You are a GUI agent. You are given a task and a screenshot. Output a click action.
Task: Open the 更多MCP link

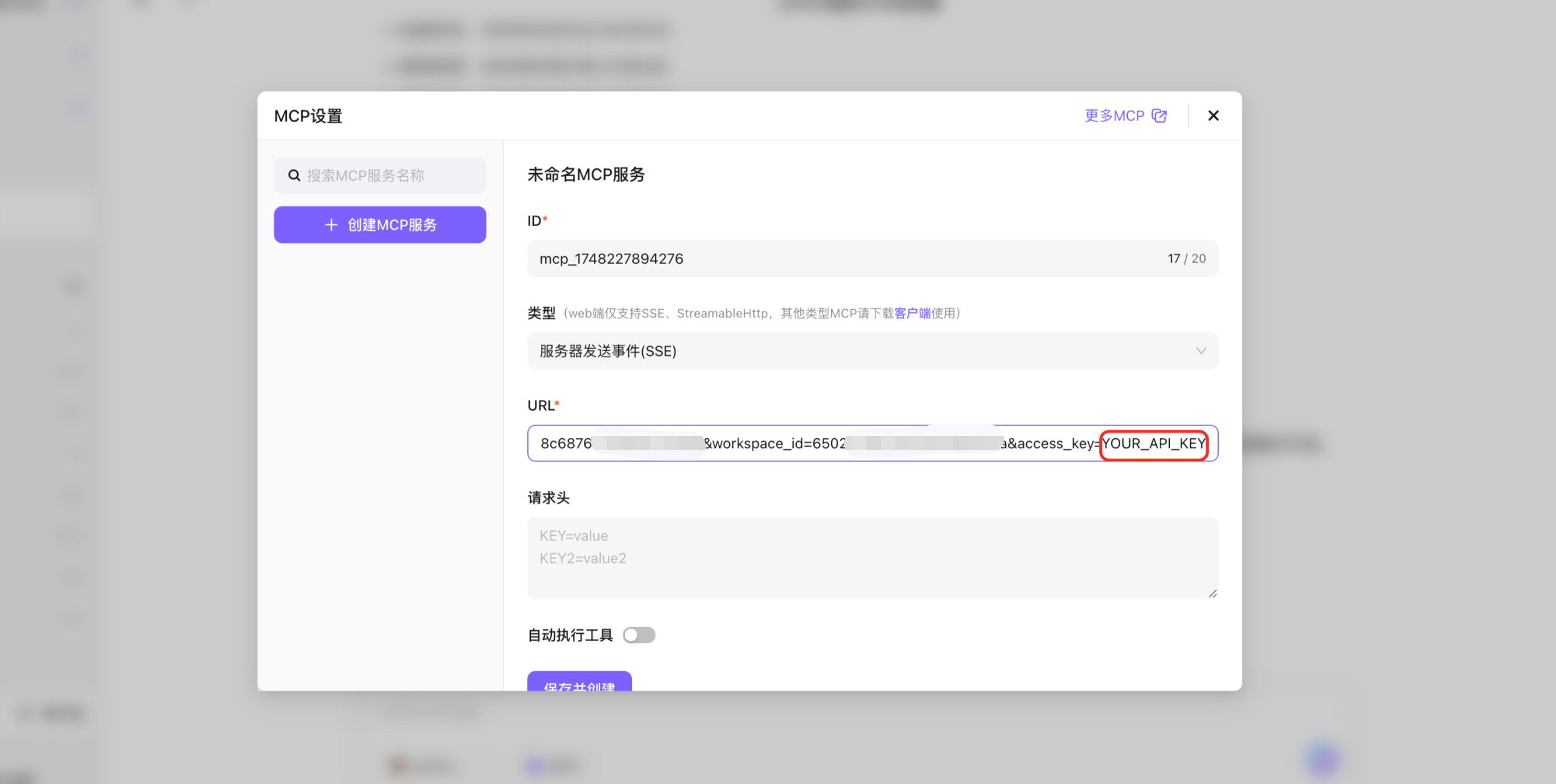(x=1115, y=115)
